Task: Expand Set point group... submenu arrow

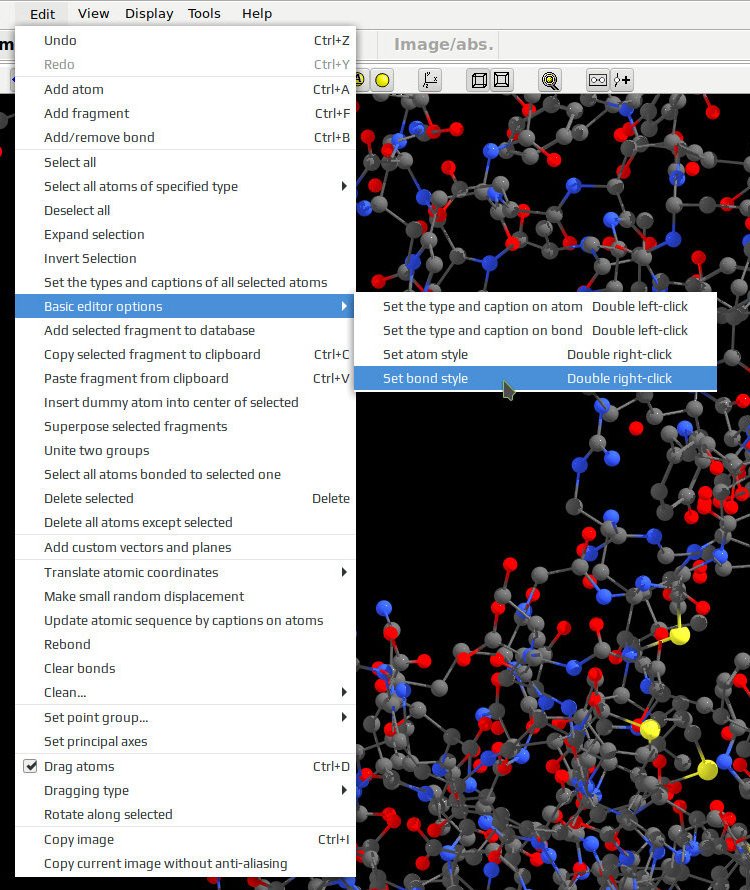Action: (x=344, y=717)
